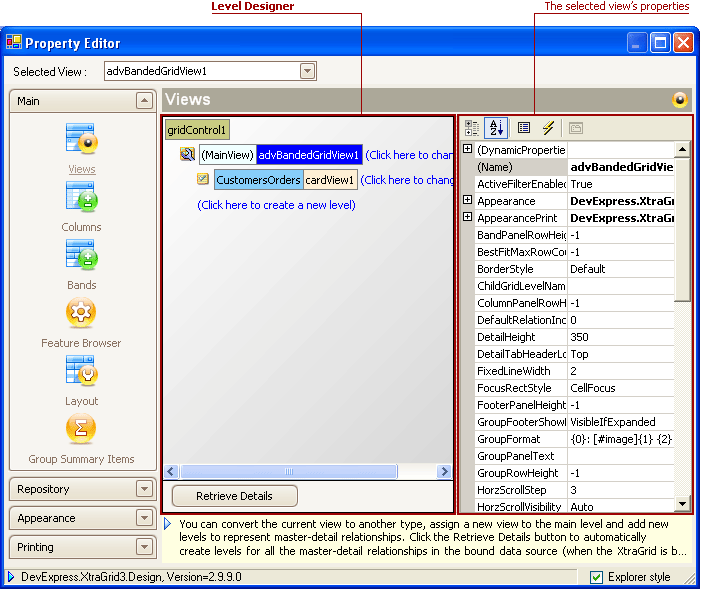Show the Events lightning bolt
701x589 pixels.
[548, 128]
